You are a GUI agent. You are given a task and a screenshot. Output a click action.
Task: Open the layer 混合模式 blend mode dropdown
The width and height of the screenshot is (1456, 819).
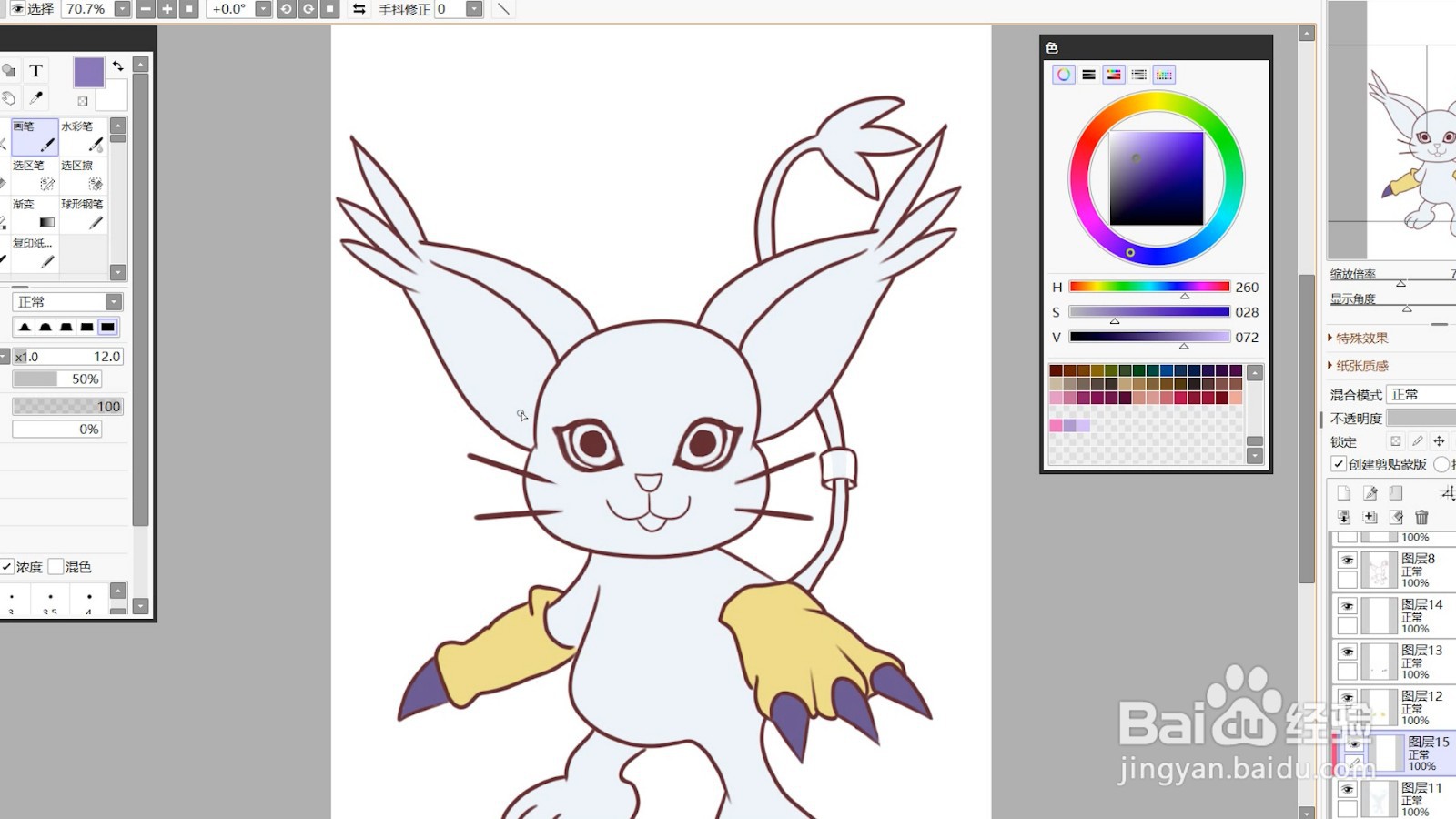(1421, 395)
